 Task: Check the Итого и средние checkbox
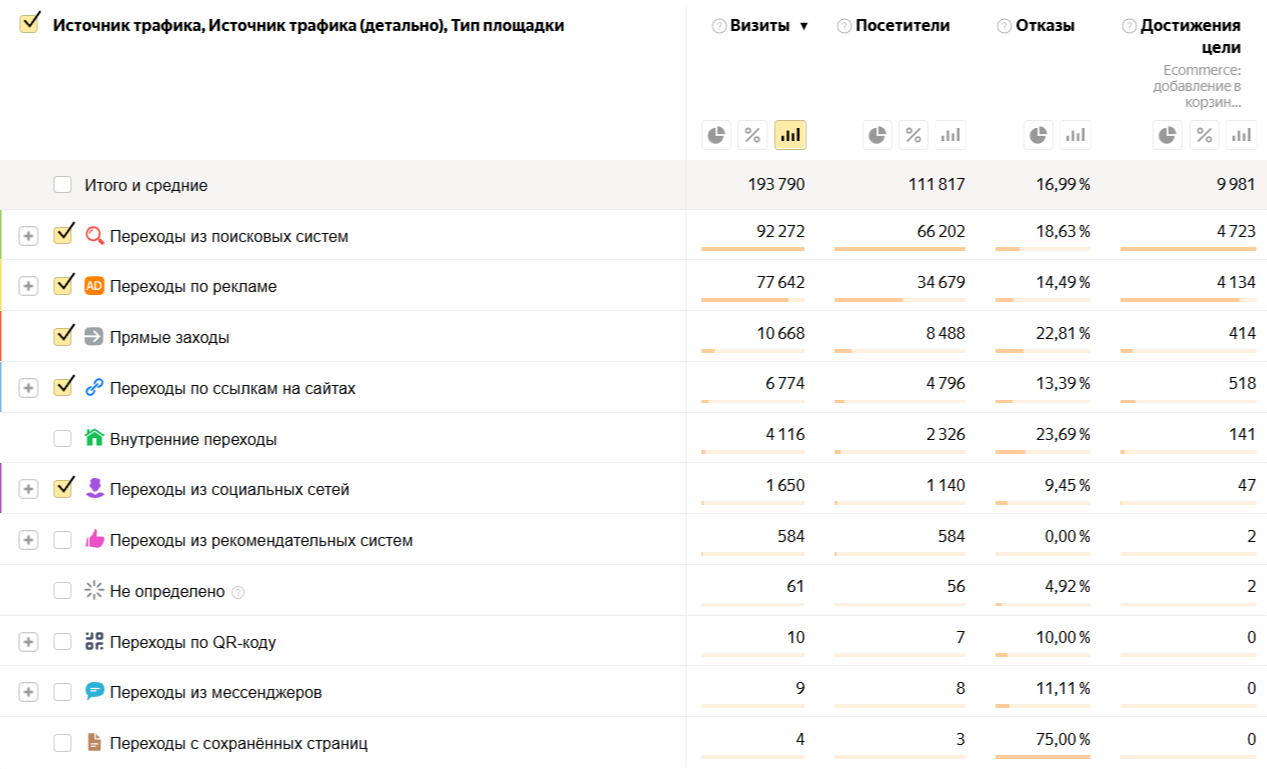(x=63, y=185)
